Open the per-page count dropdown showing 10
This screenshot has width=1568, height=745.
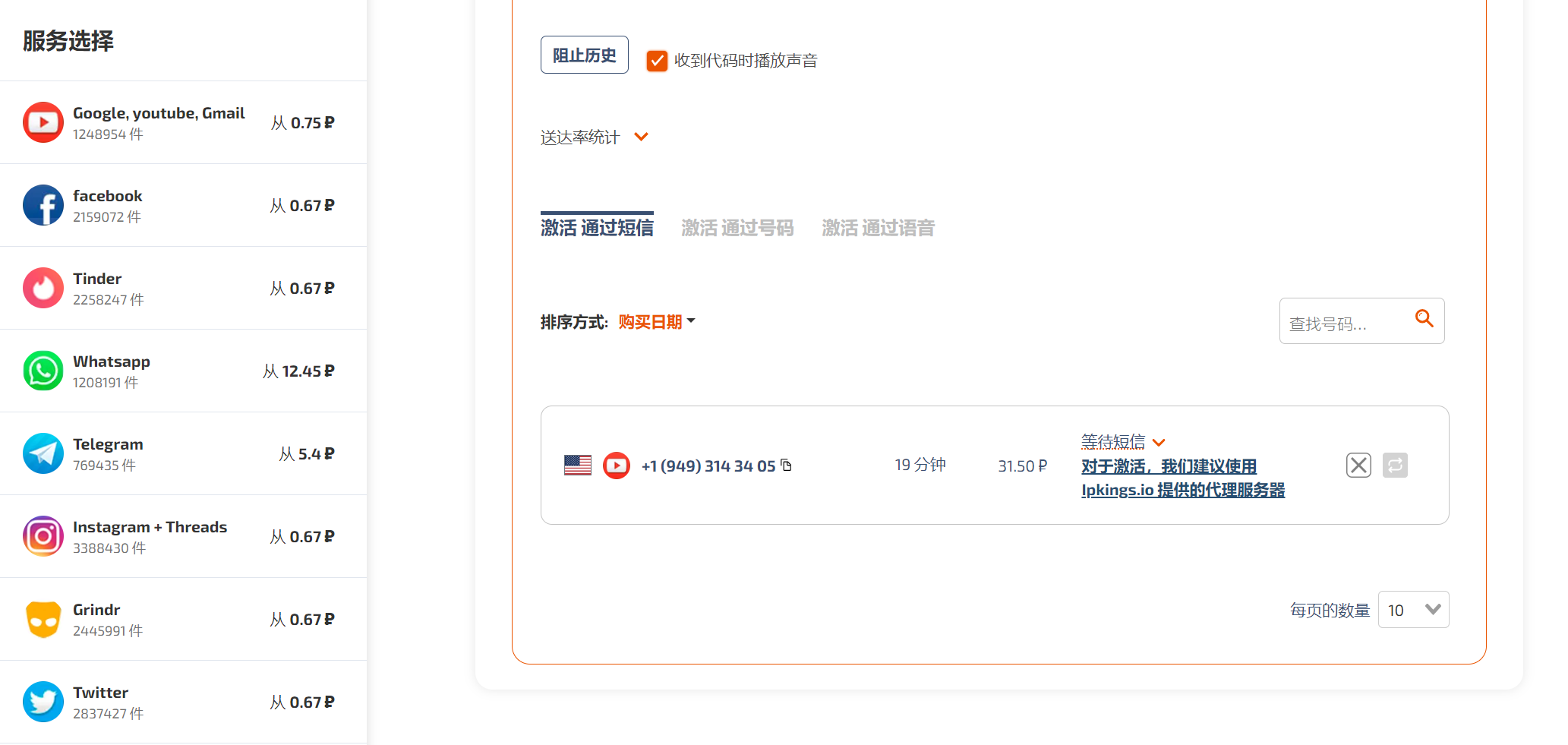point(1413,610)
